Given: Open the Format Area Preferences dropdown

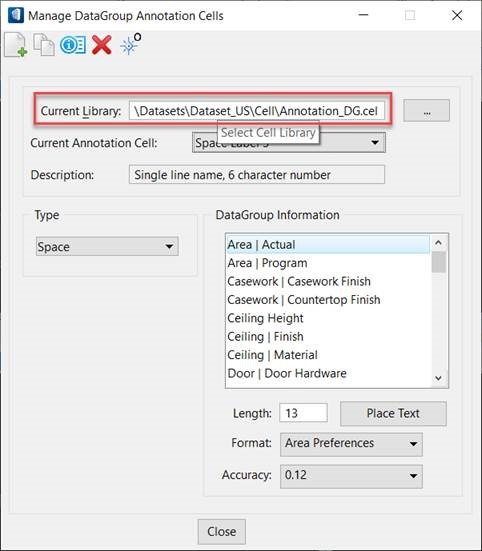Looking at the screenshot, I should coord(351,444).
